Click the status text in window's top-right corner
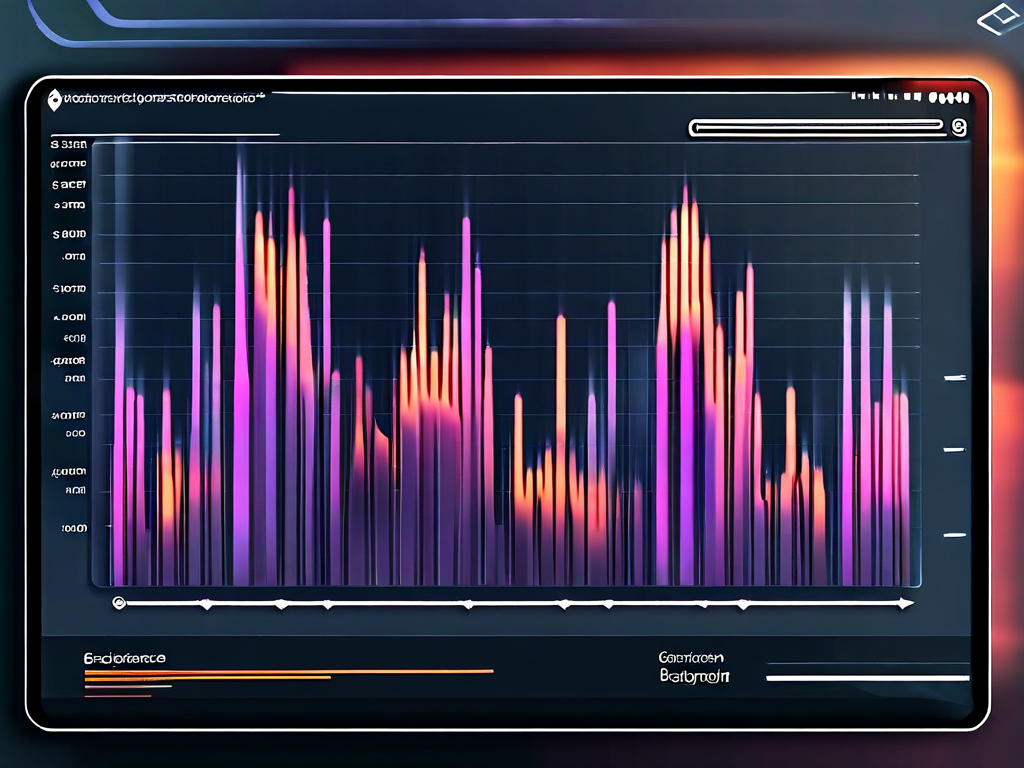1024x768 pixels. (910, 98)
